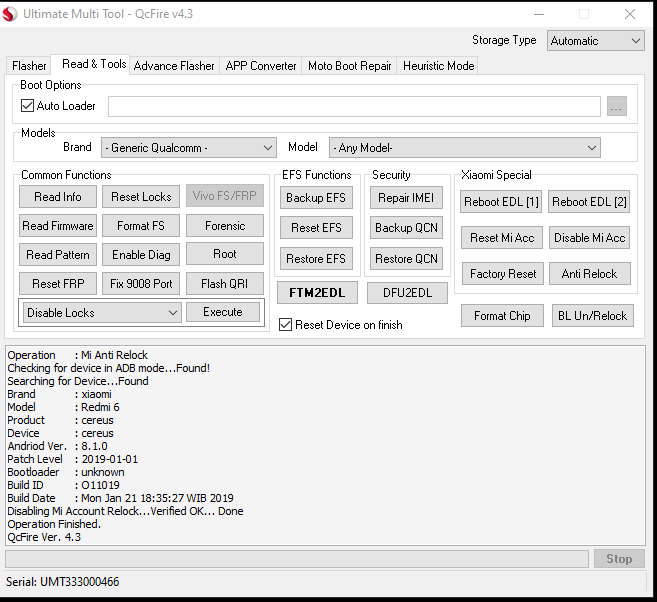The image size is (657, 602).
Task: Click the 'Model : Redmi 6' log line
Action: [x=63, y=407]
